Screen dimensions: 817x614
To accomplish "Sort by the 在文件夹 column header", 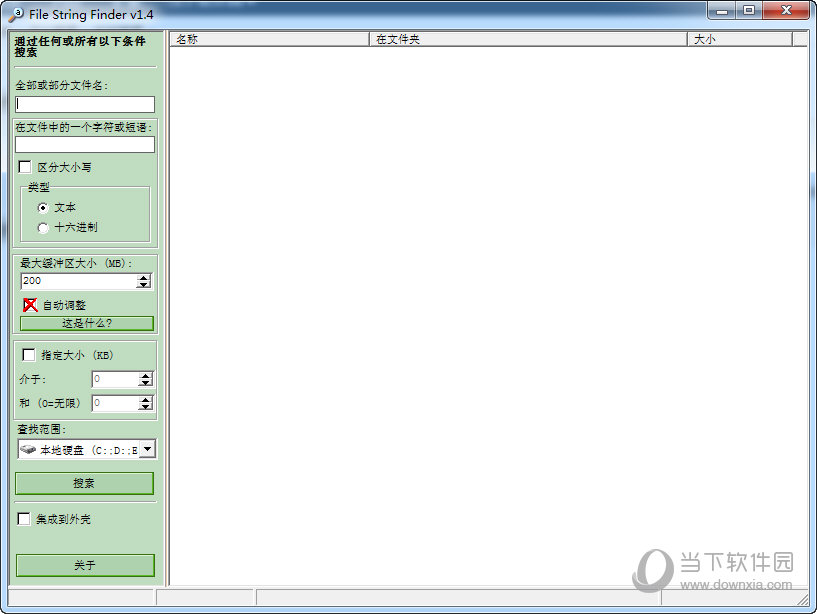I will 528,39.
